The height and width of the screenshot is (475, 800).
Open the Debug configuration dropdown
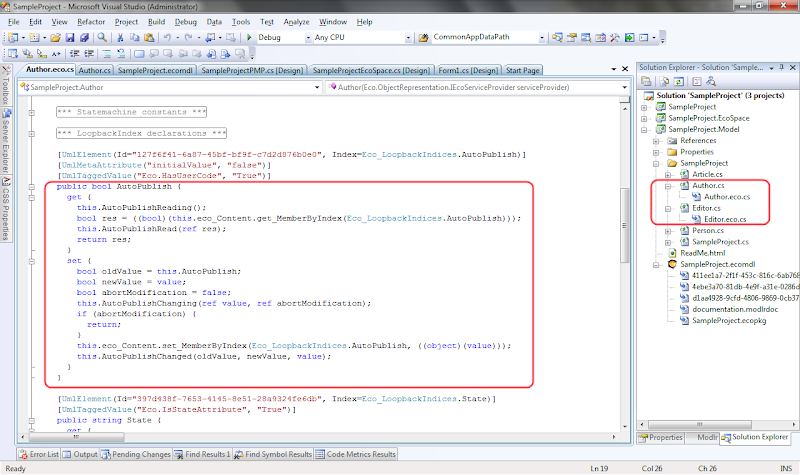[304, 37]
